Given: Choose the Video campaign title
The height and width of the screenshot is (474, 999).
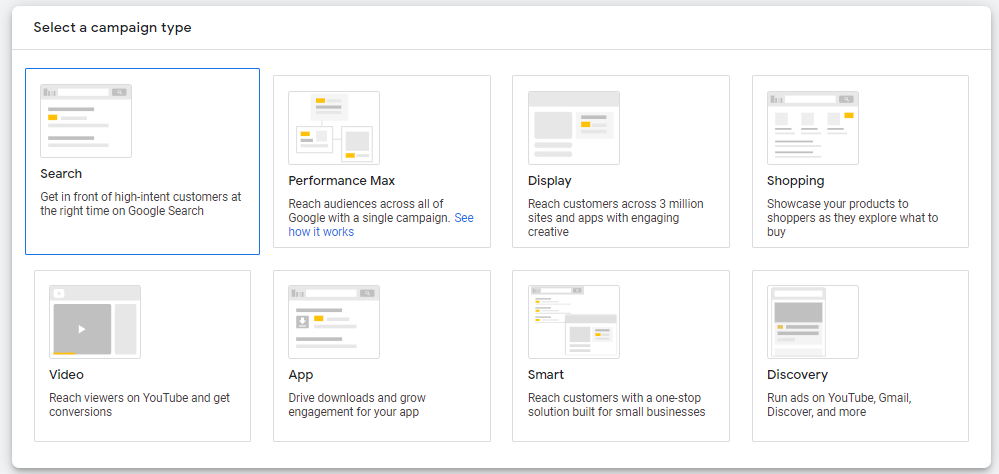Looking at the screenshot, I should pyautogui.click(x=66, y=375).
